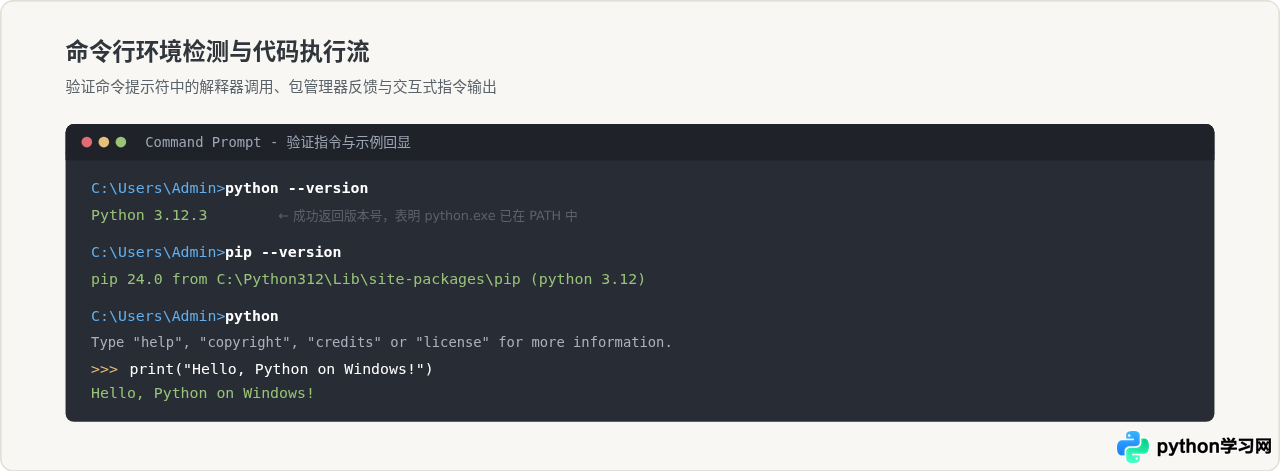Click the red close dot in terminal header

[87, 142]
